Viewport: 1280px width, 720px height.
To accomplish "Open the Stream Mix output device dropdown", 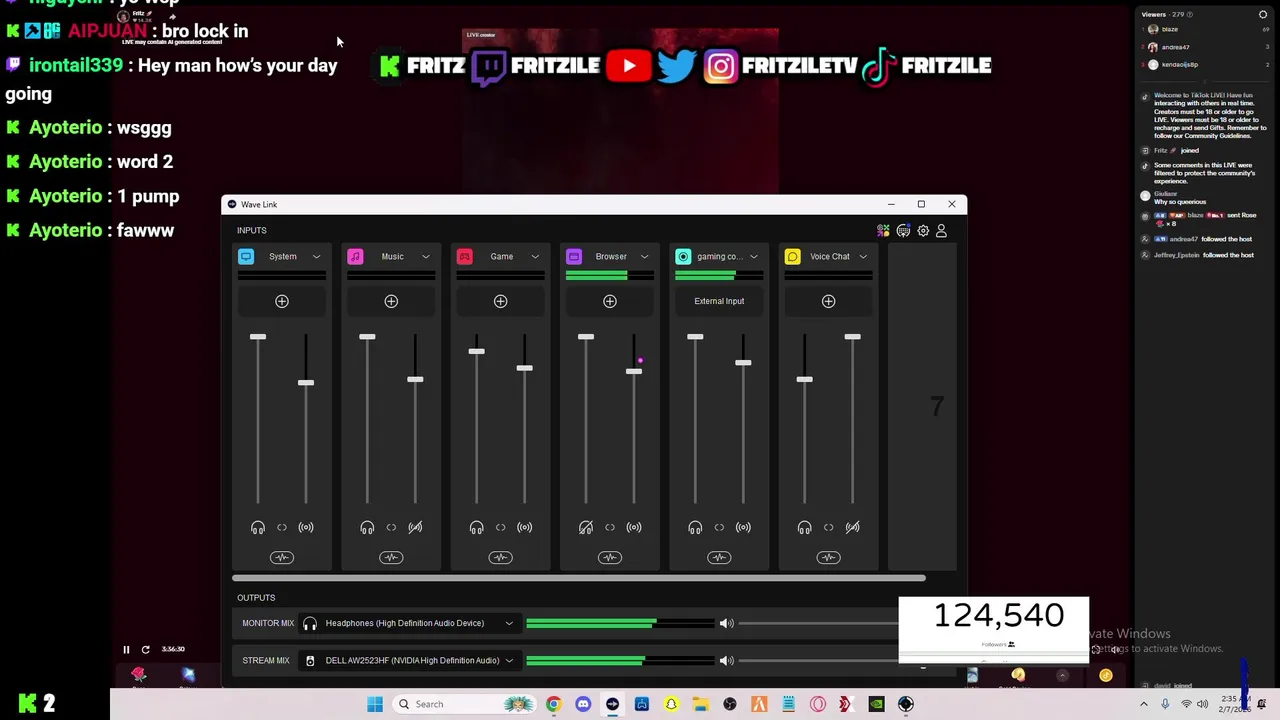I will [509, 660].
